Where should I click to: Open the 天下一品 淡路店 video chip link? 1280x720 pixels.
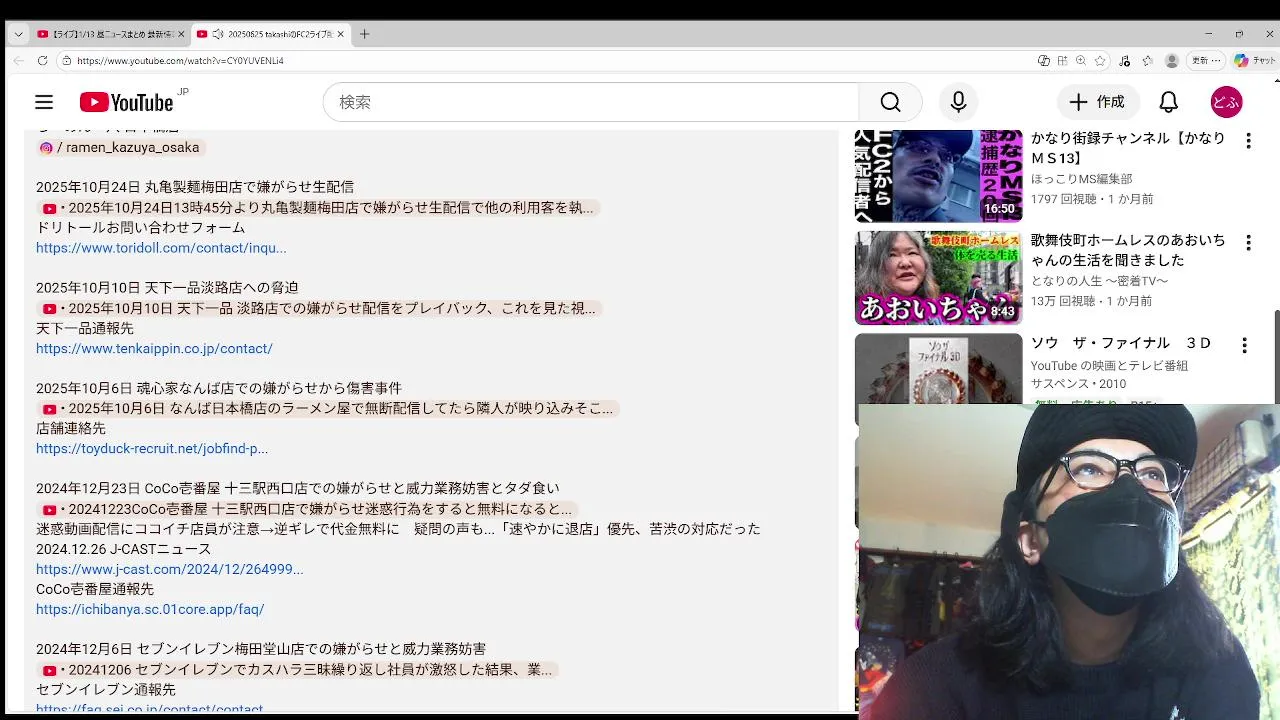318,308
